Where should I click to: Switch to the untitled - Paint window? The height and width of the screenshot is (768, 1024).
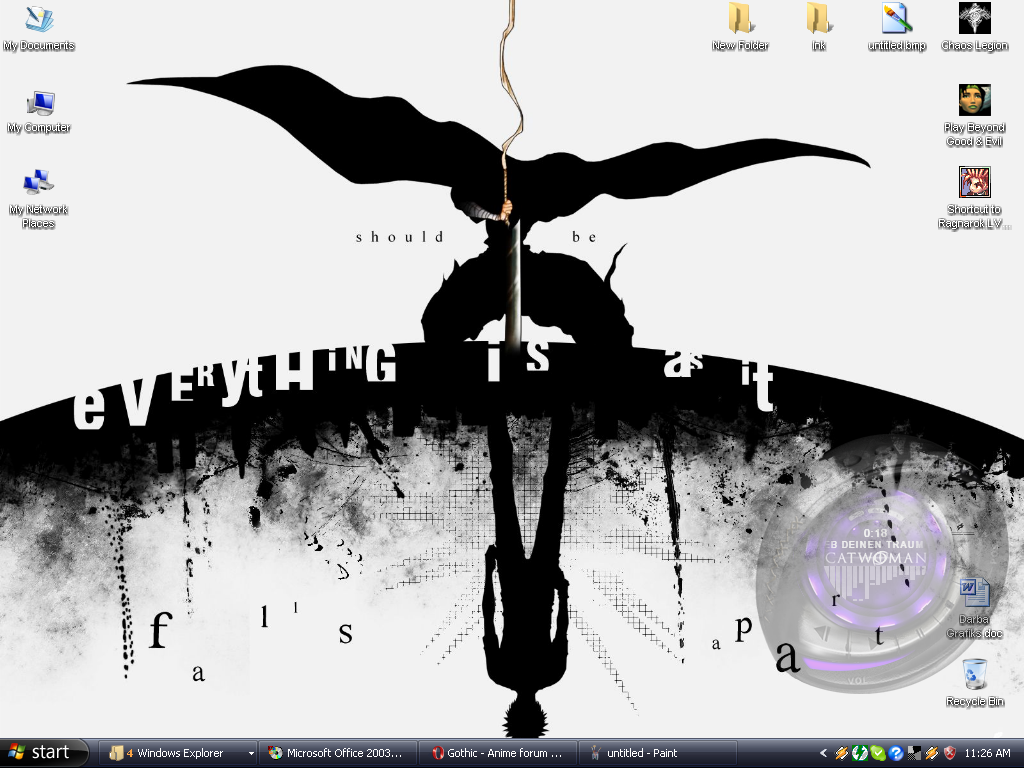658,753
